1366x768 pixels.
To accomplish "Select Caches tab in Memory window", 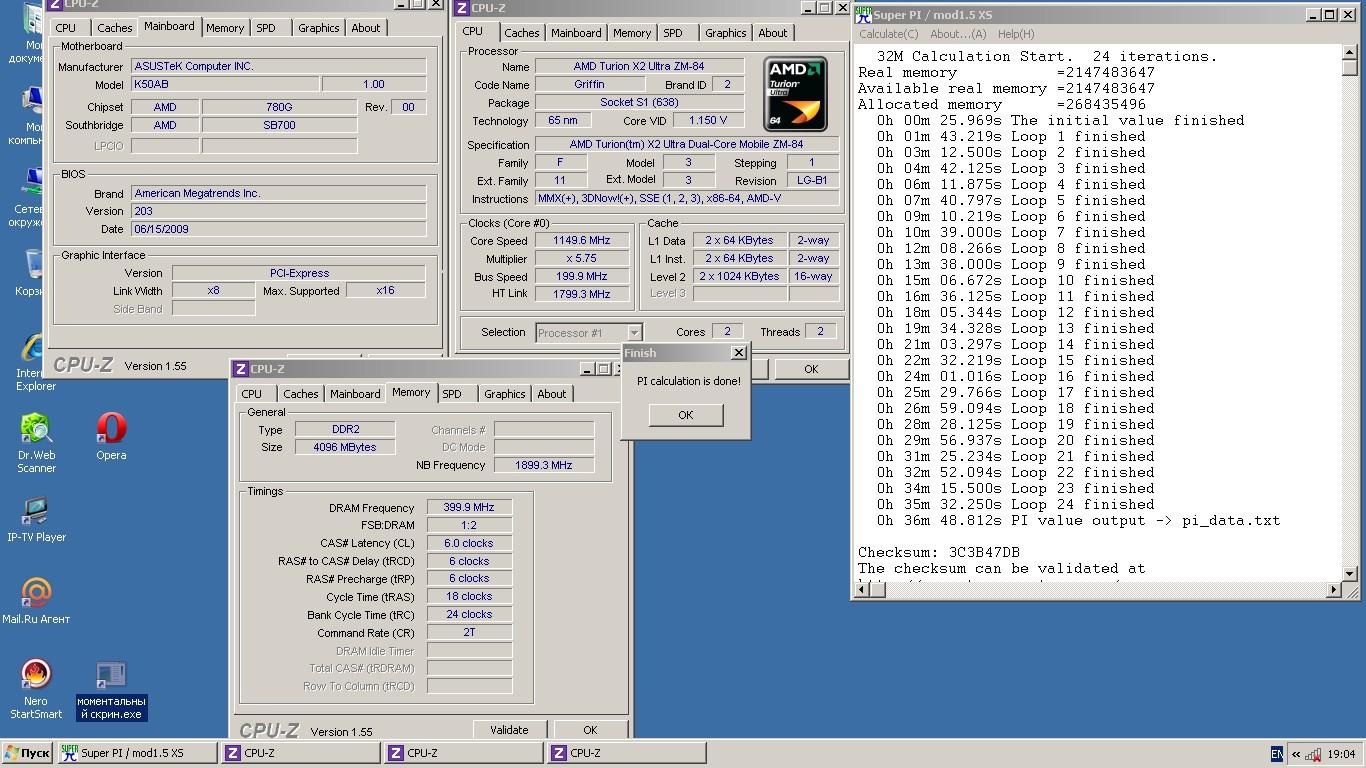I will coord(301,394).
